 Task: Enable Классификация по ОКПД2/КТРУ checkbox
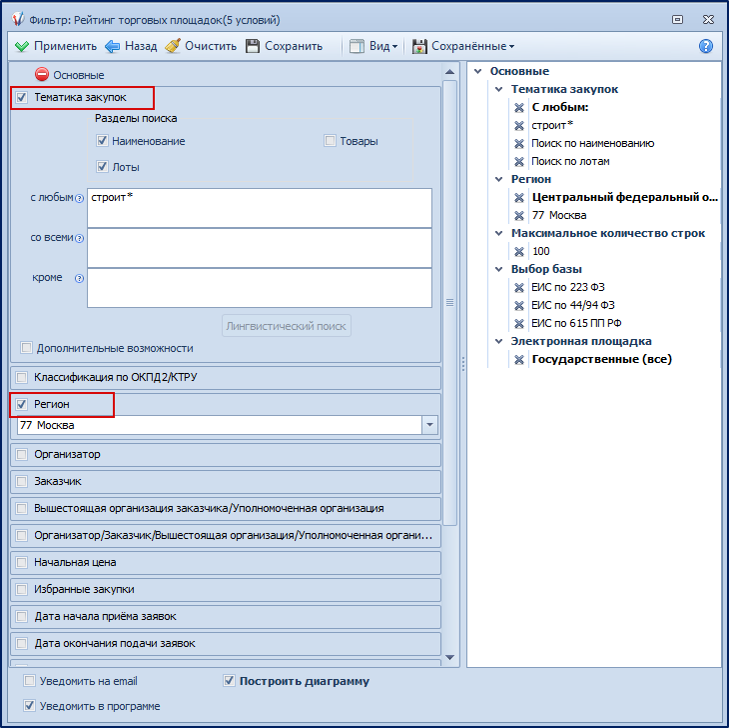point(21,377)
